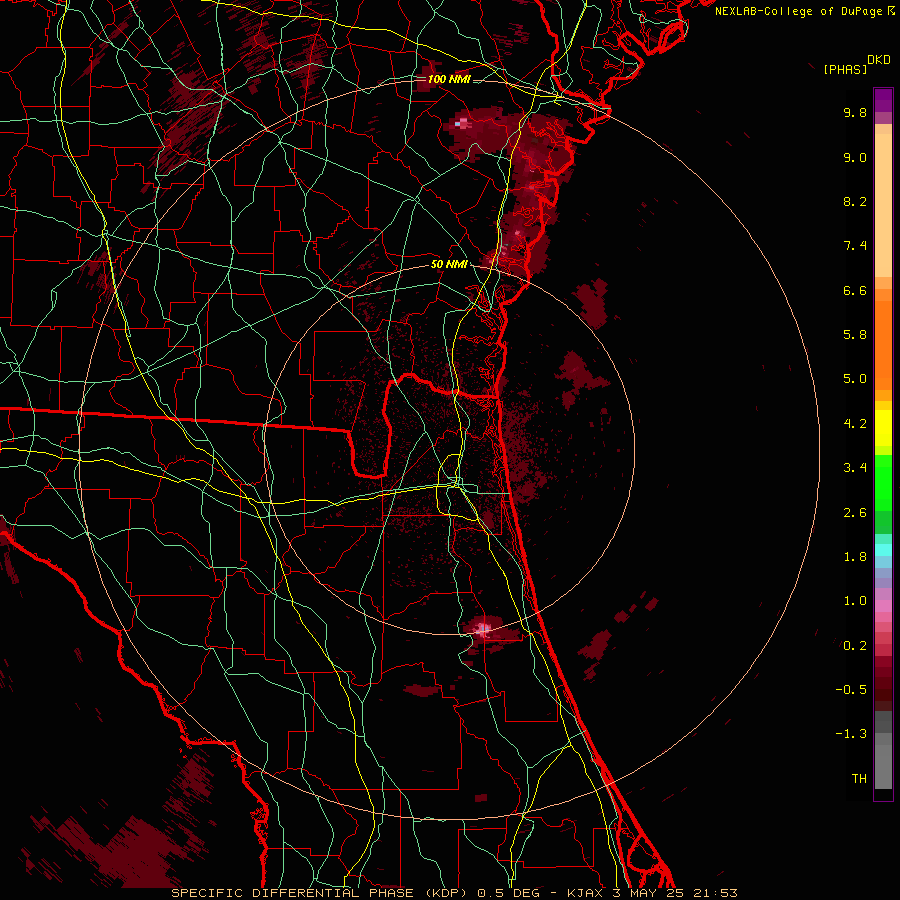
Task: Click the 6.6 value on color scale
Action: pyautogui.click(x=855, y=290)
